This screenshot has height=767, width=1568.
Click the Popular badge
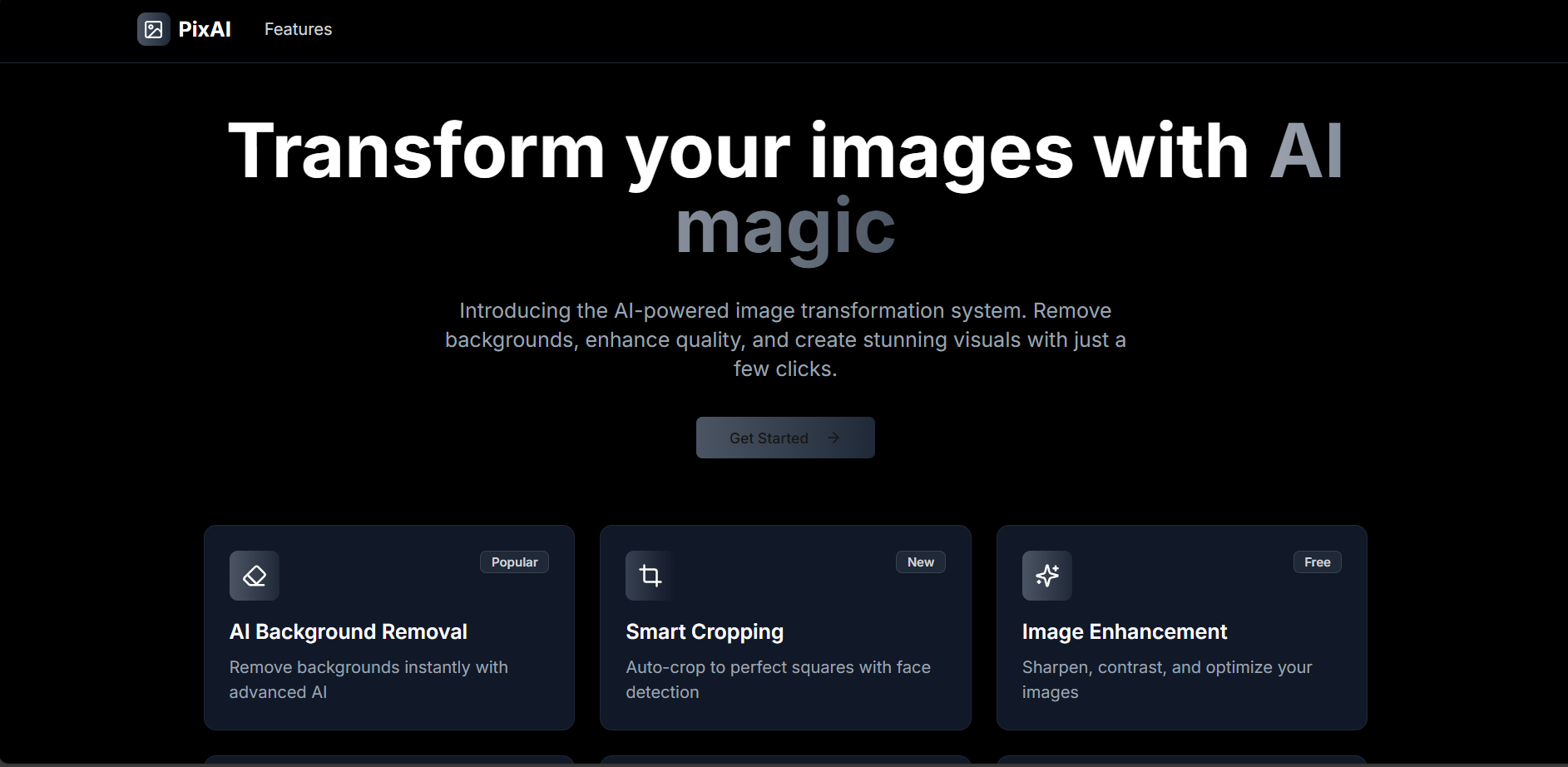[x=513, y=562]
